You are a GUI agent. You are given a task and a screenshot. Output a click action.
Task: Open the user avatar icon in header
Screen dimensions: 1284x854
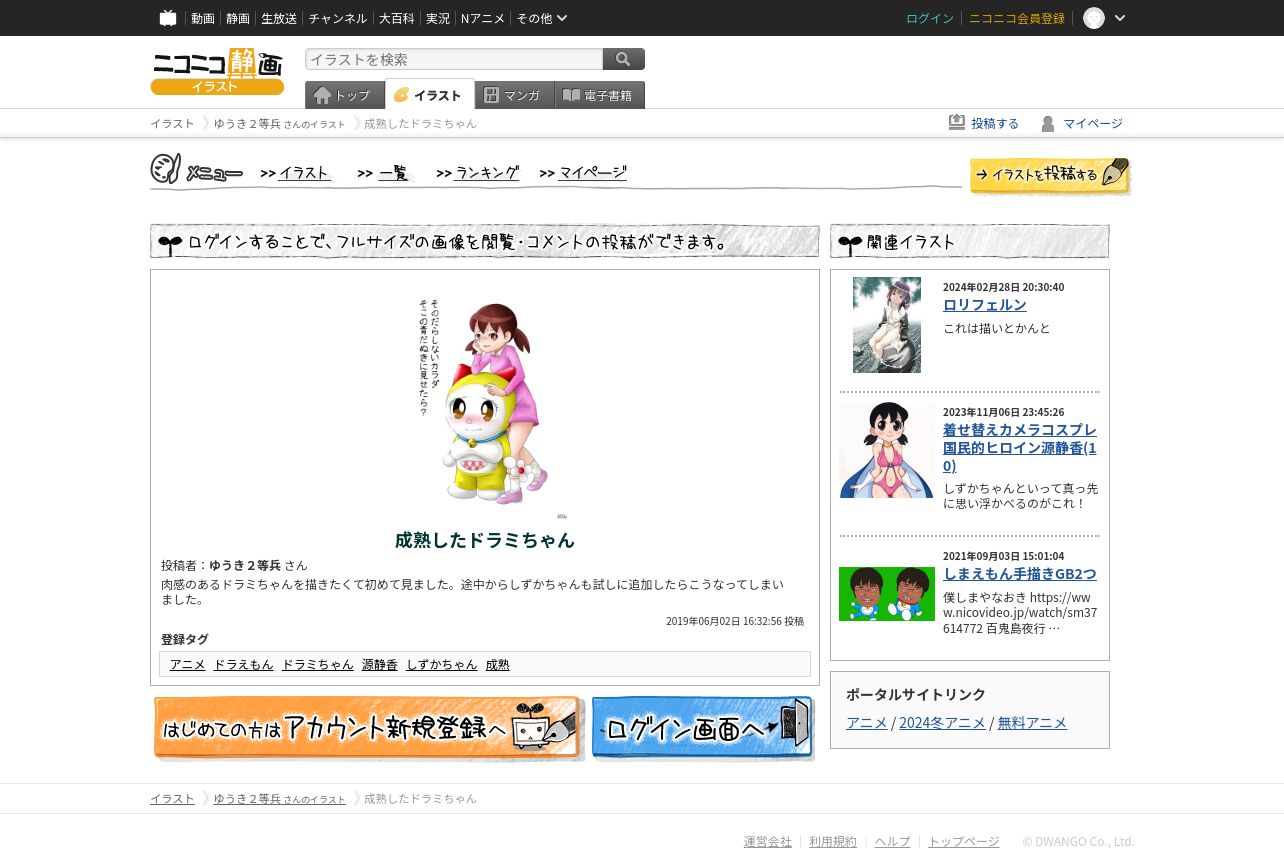pyautogui.click(x=1094, y=18)
